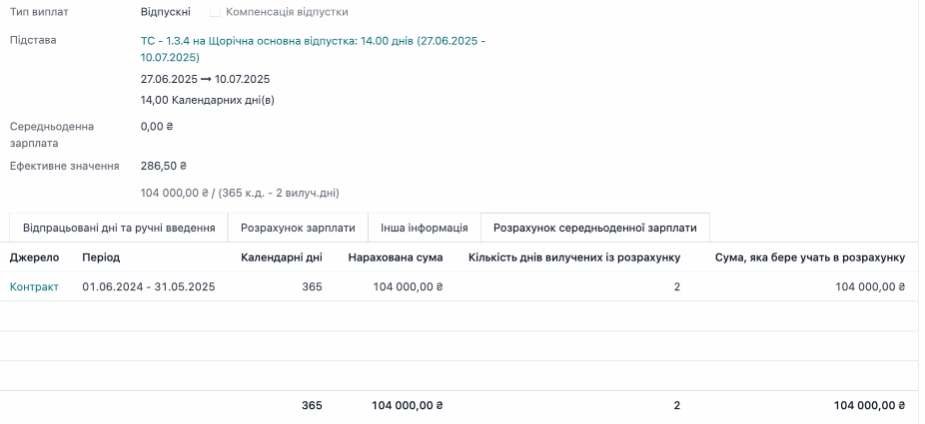
Task: Click the 14,00 Календарних дні(в) duration text
Action: [x=207, y=100]
